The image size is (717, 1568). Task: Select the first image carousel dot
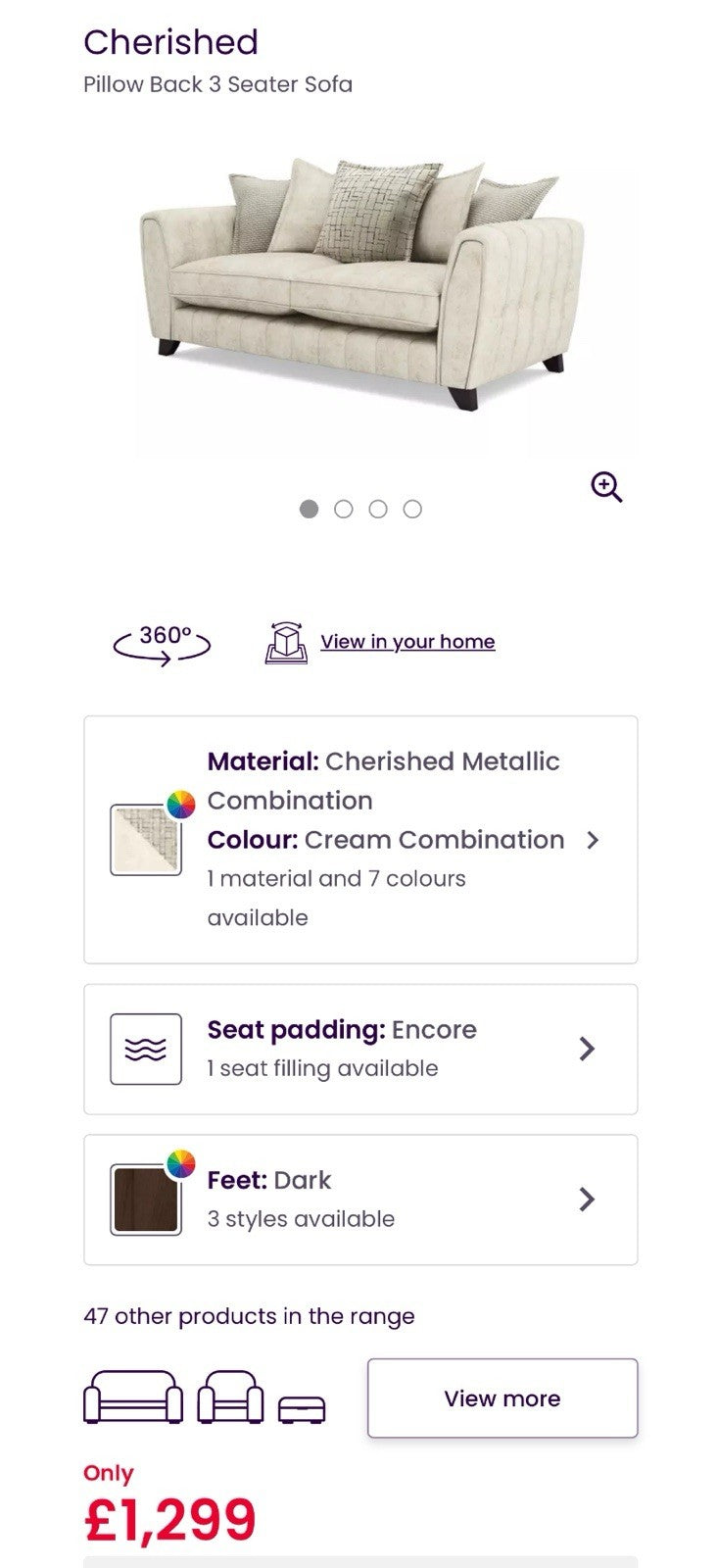309,509
